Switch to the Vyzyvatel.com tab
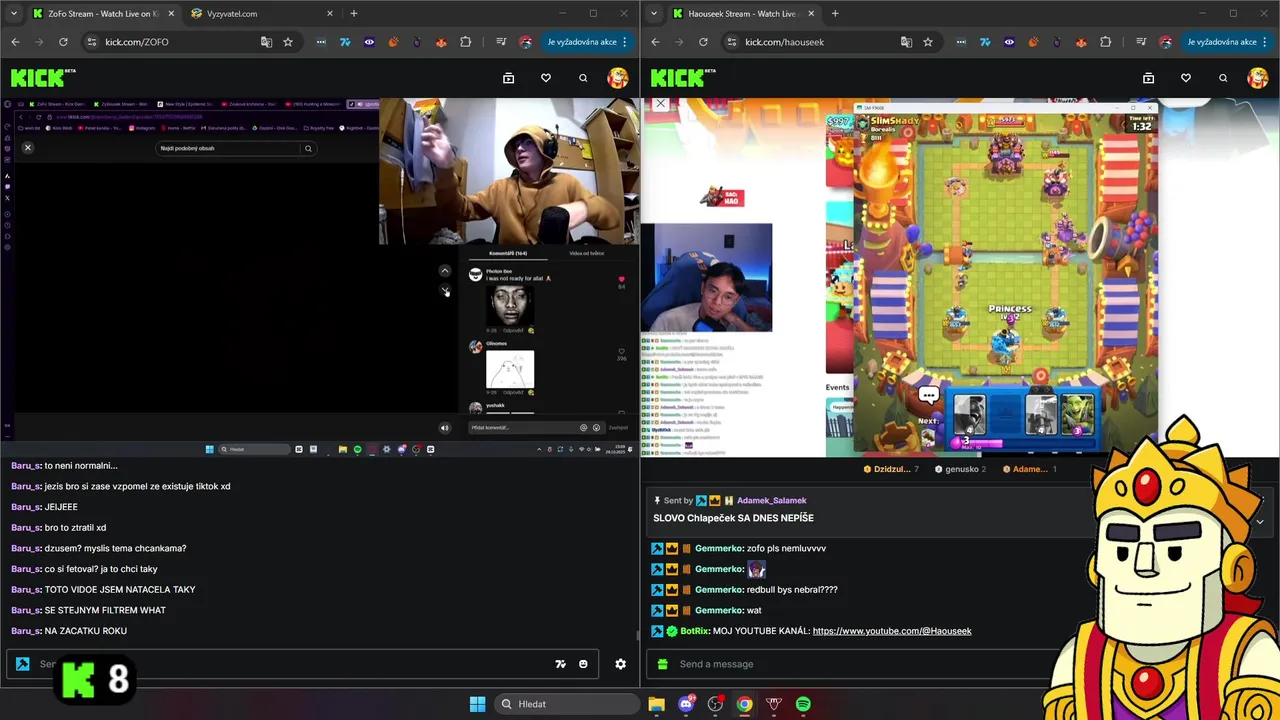Screen dimensions: 1280x720 click(x=260, y=14)
